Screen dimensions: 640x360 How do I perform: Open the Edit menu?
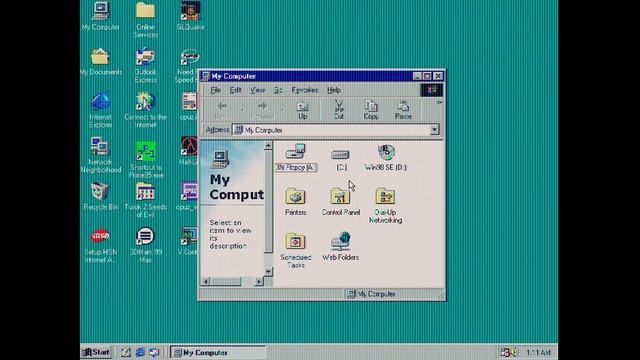[235, 90]
